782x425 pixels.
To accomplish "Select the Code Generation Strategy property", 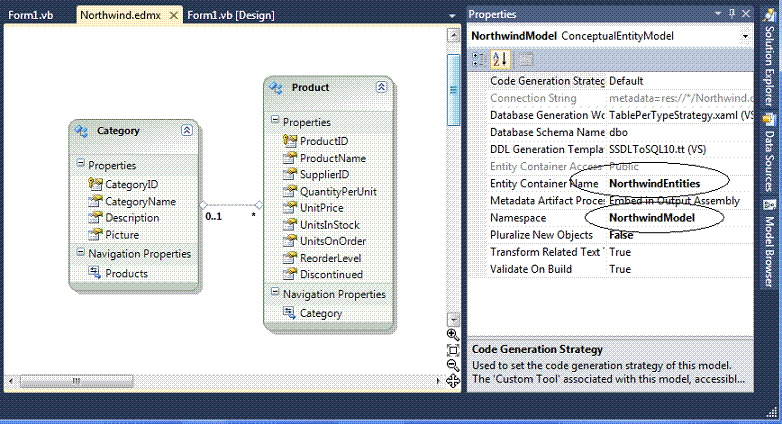I will tap(547, 81).
